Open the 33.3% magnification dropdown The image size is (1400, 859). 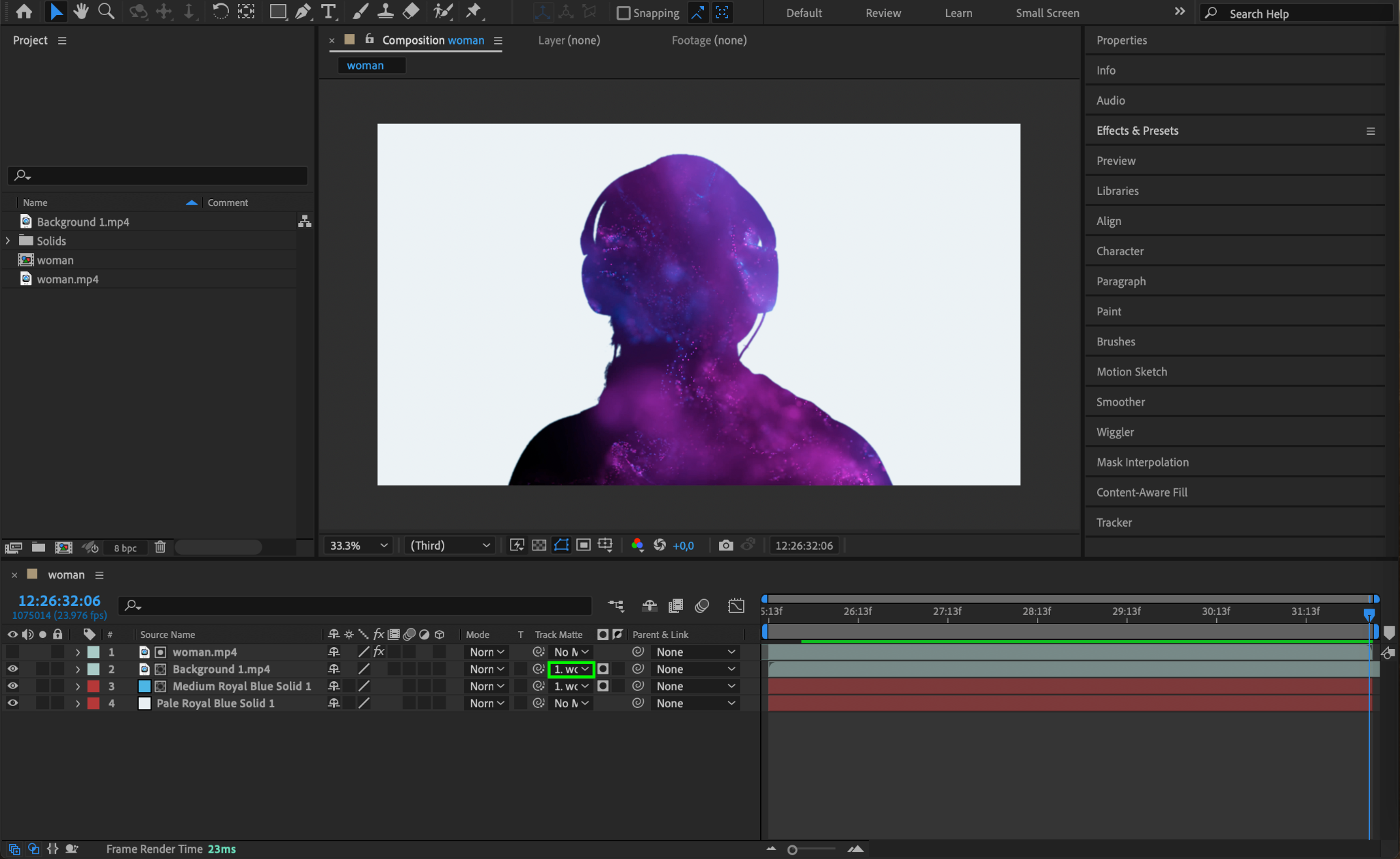click(358, 545)
